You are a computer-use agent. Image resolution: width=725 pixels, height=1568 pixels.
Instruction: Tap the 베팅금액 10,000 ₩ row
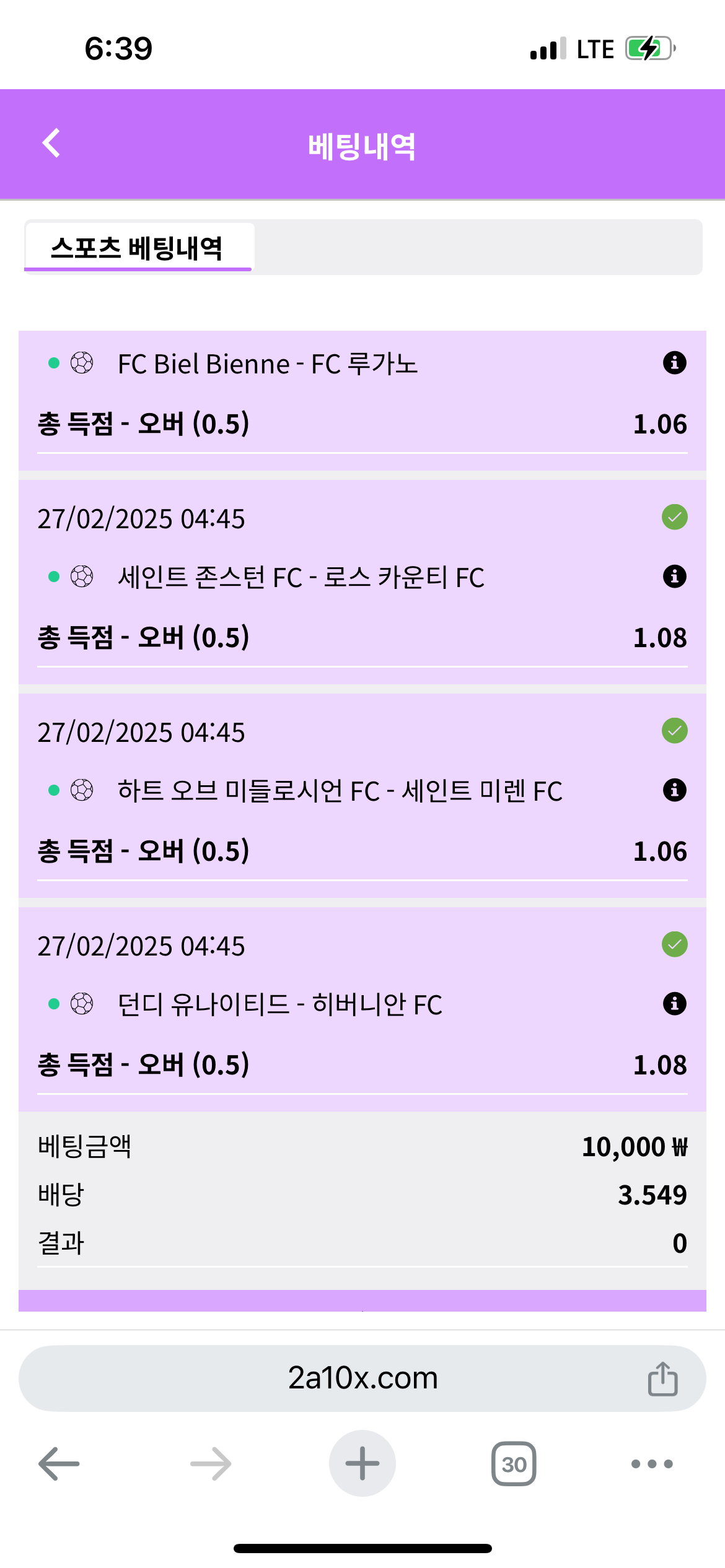click(x=362, y=1147)
